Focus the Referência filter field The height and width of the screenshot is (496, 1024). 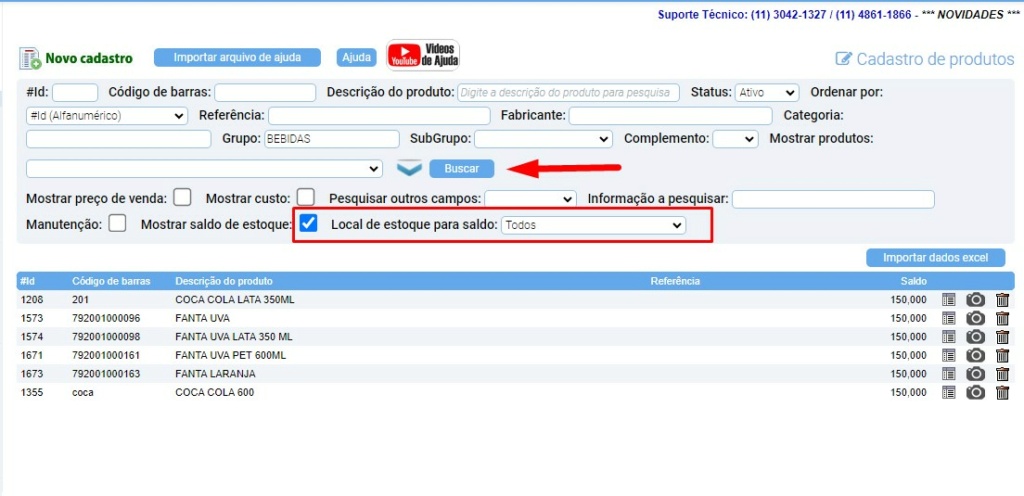[379, 116]
